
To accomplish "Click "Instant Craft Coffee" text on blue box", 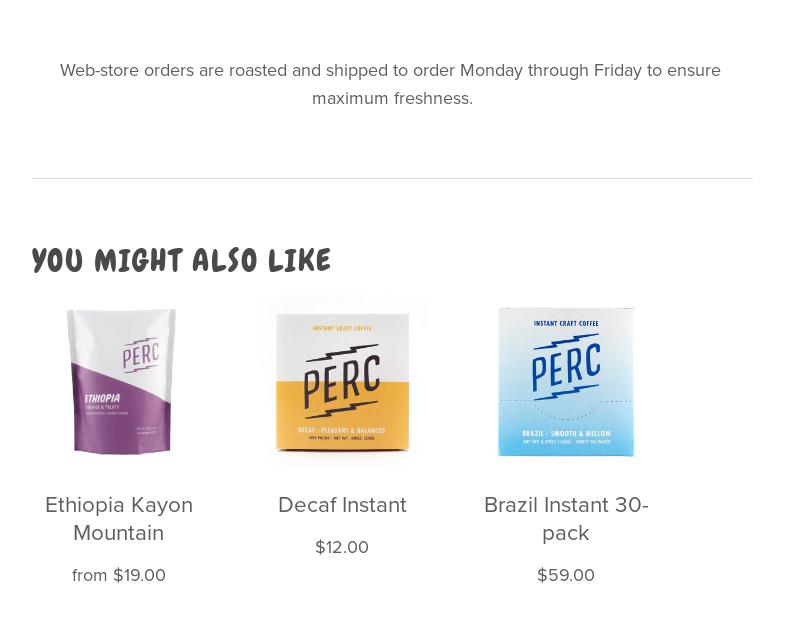I will (x=566, y=324).
